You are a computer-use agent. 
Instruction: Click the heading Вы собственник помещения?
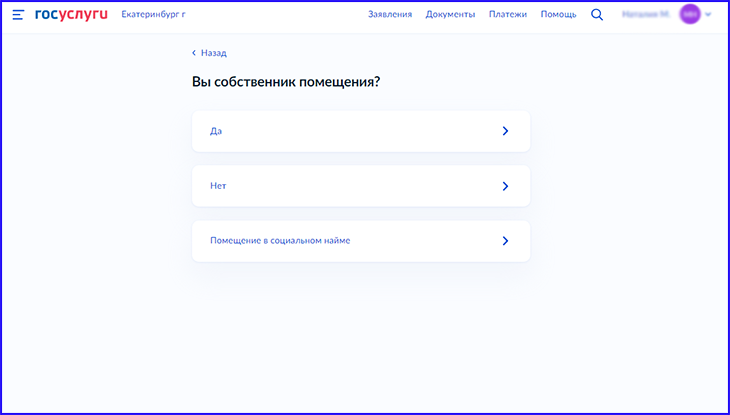pyautogui.click(x=286, y=82)
